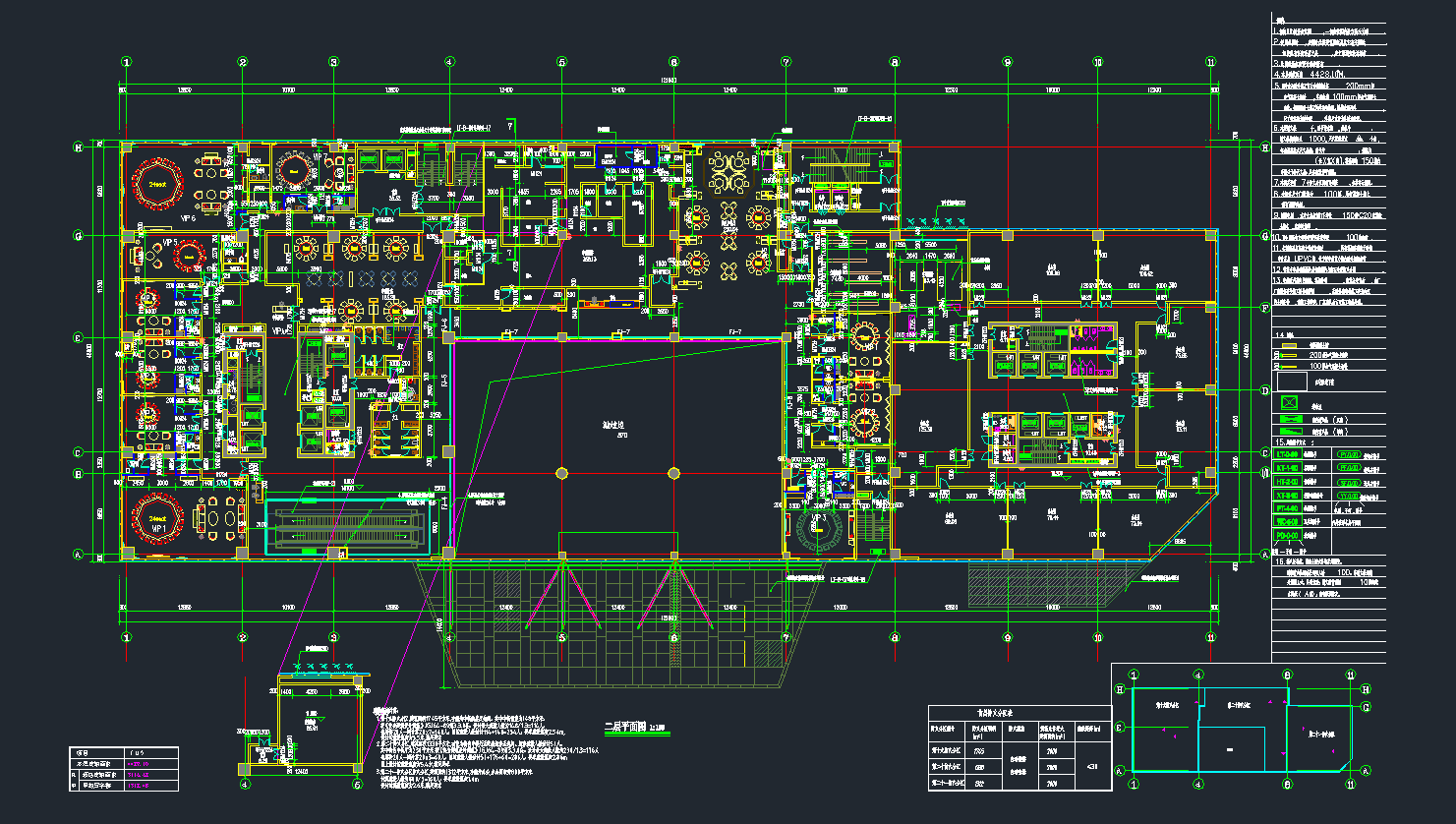Select the left round column in the atrium

(x=561, y=473)
